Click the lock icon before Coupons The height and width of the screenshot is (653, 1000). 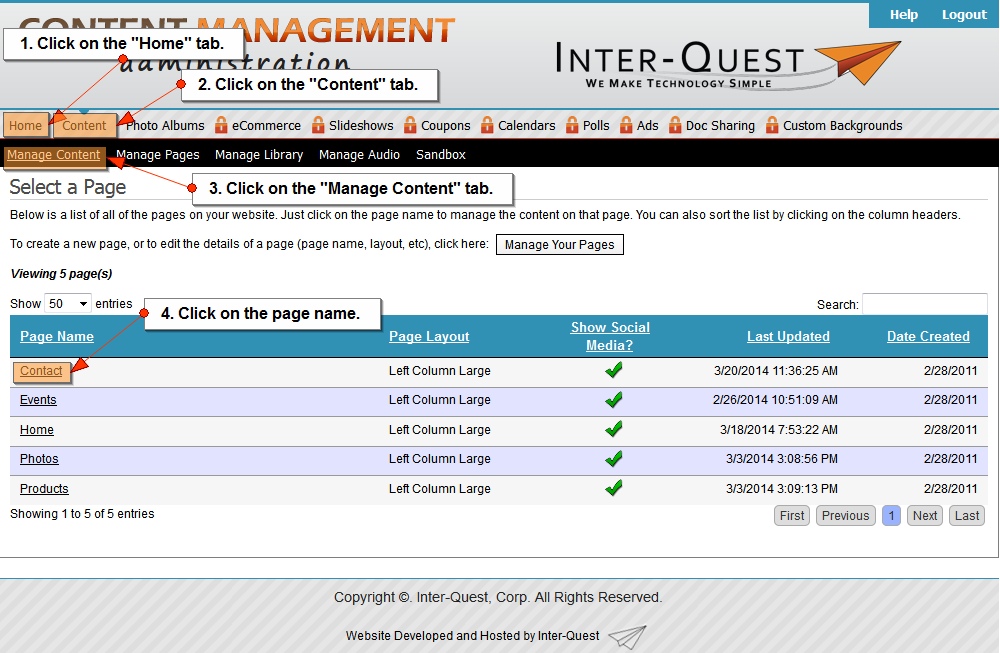[411, 125]
